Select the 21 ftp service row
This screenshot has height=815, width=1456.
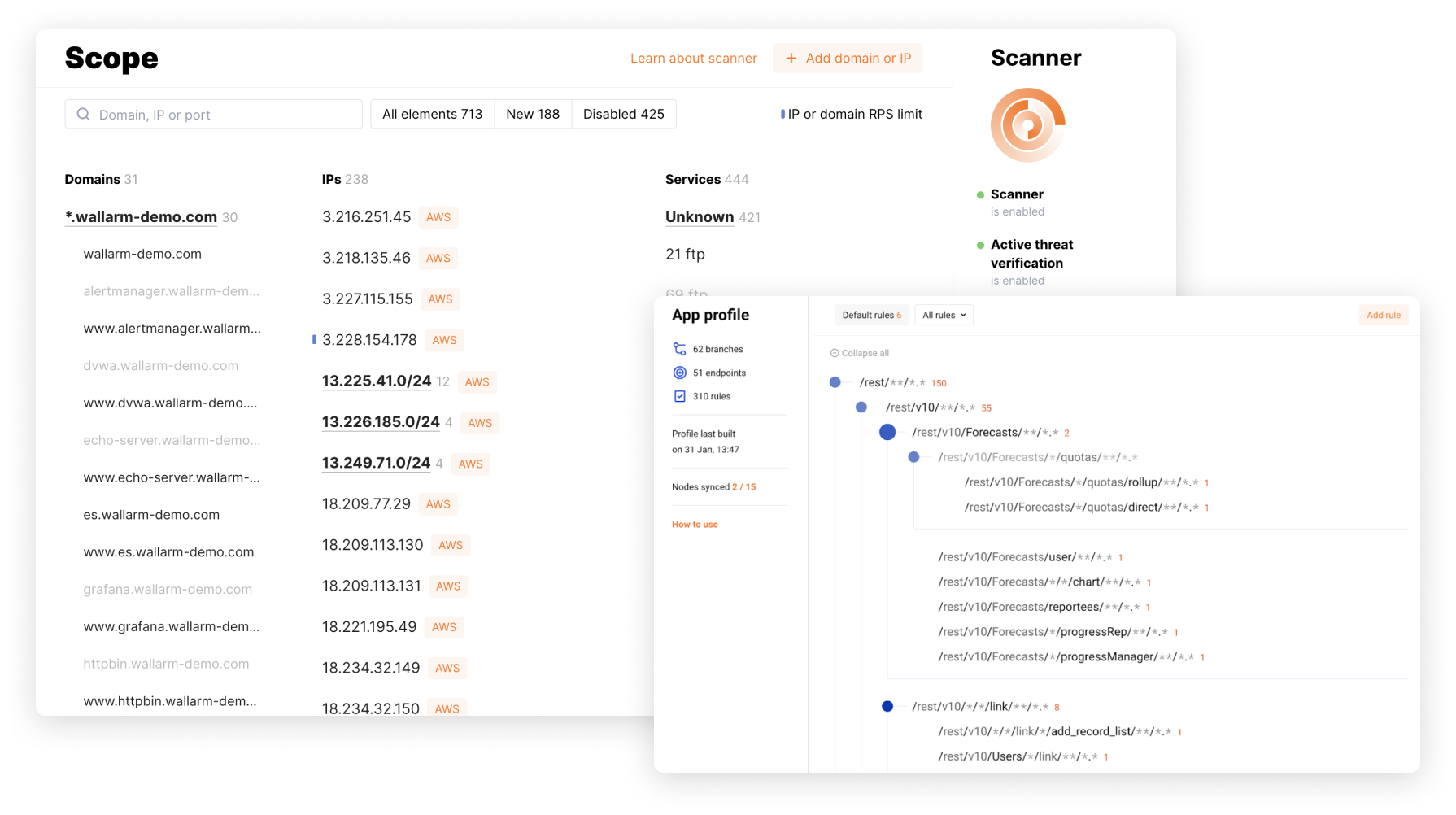click(685, 255)
